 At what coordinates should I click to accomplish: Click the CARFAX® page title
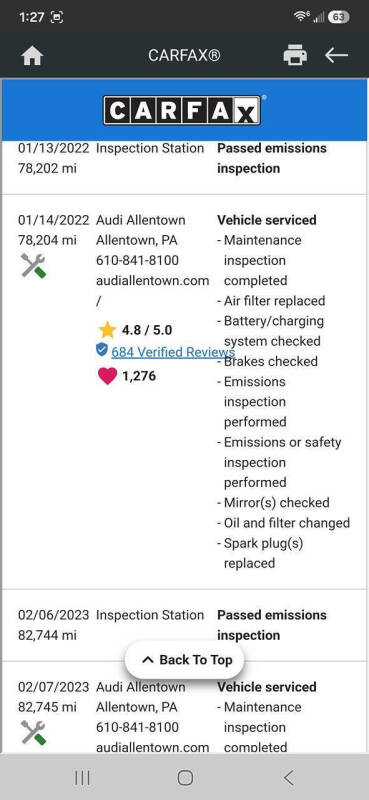[184, 55]
